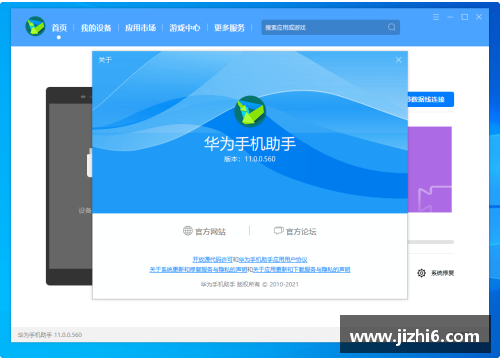Open the 官方网站 link
The image size is (500, 362).
pyautogui.click(x=210, y=231)
